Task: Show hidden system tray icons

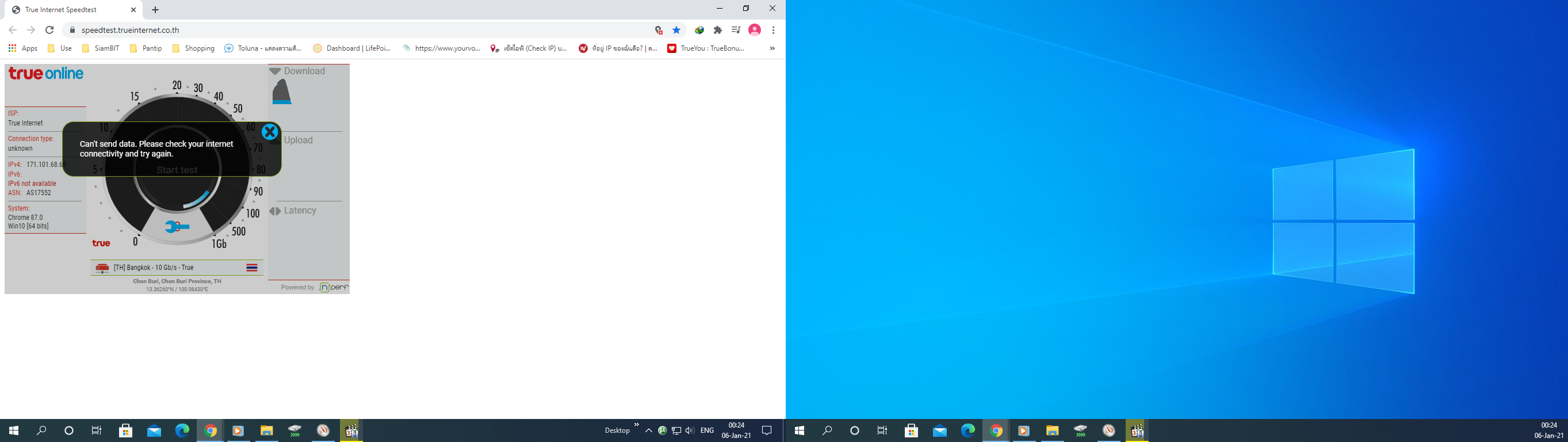Action: (x=649, y=430)
